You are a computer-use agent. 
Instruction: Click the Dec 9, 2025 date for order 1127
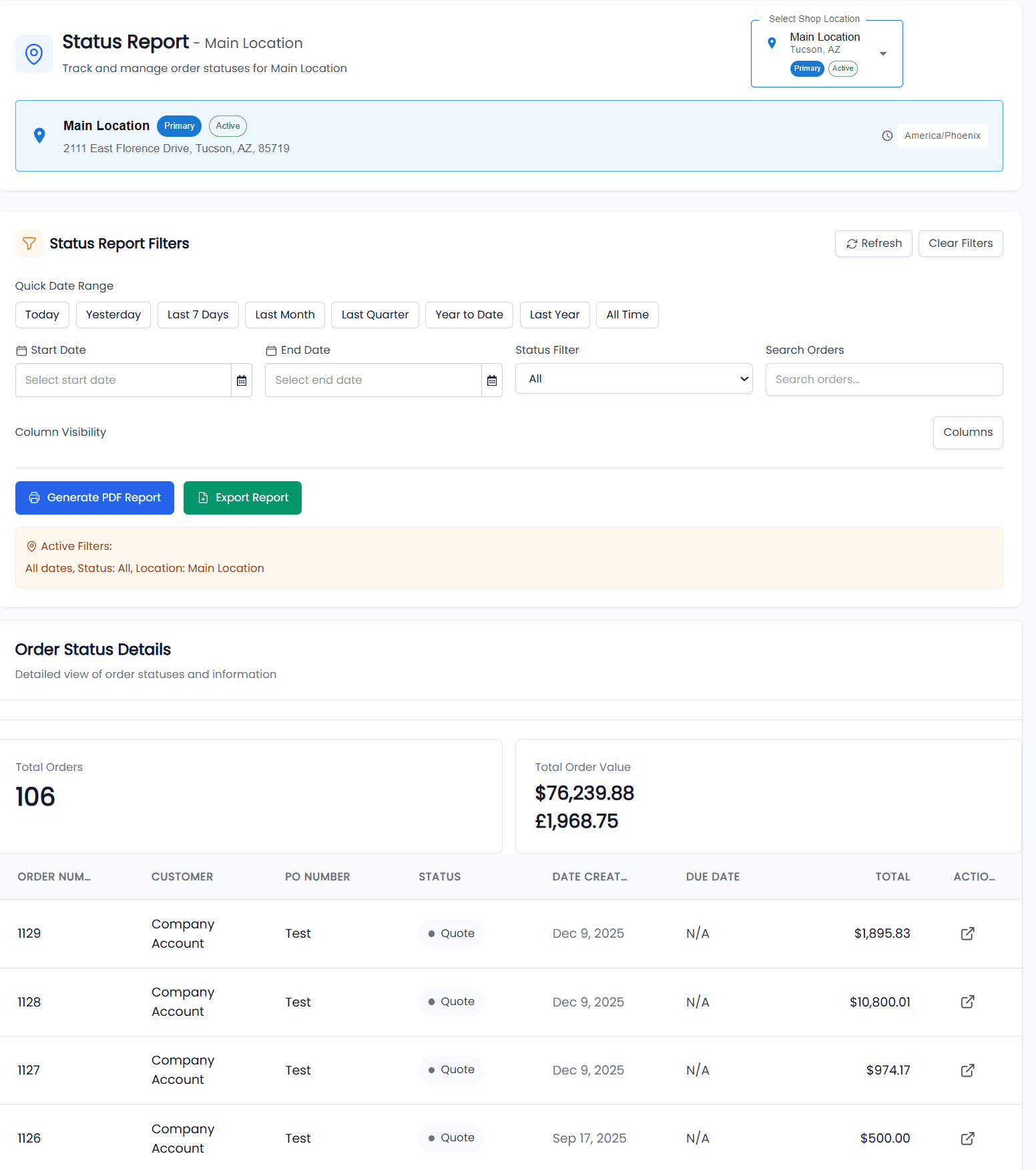(x=588, y=1071)
